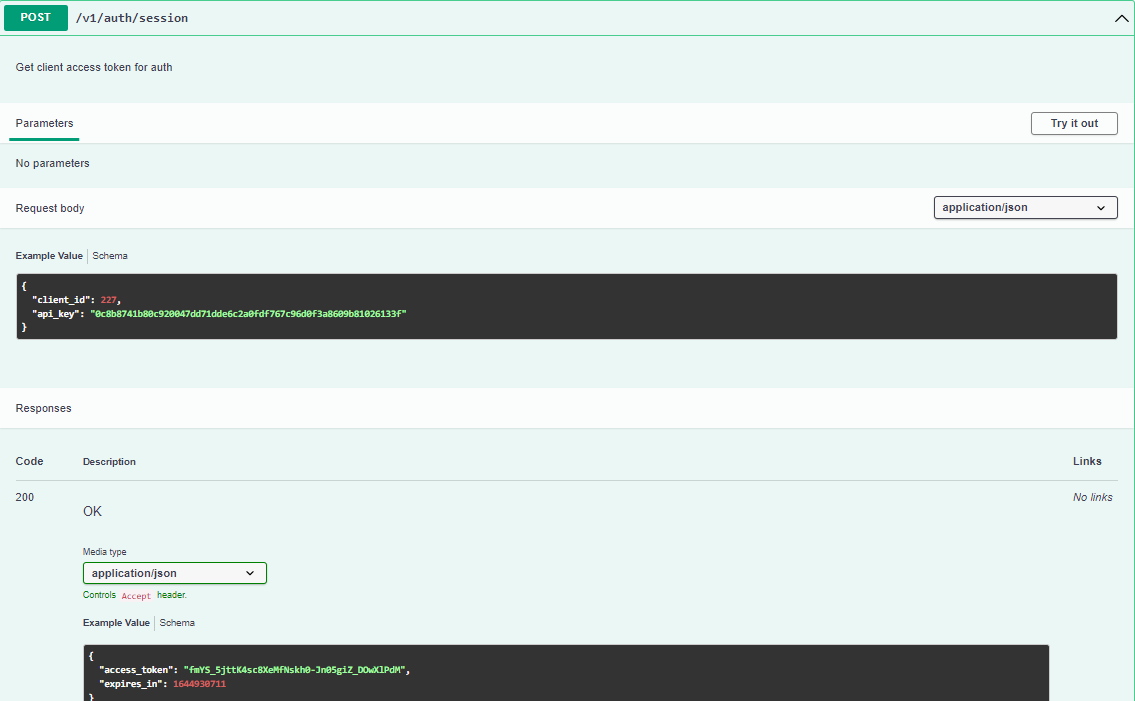Collapse the POST /v1/auth/session operation chevron
The height and width of the screenshot is (701, 1135).
pyautogui.click(x=1121, y=18)
